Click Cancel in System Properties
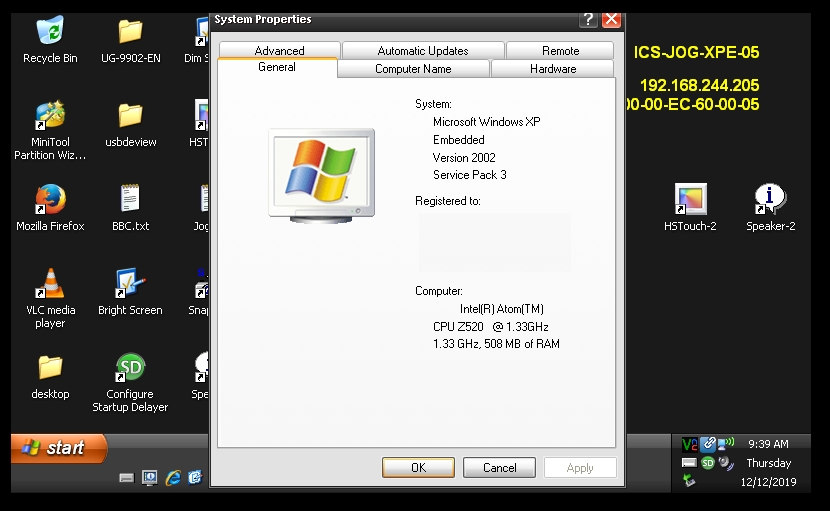This screenshot has height=511, width=830. (x=499, y=468)
